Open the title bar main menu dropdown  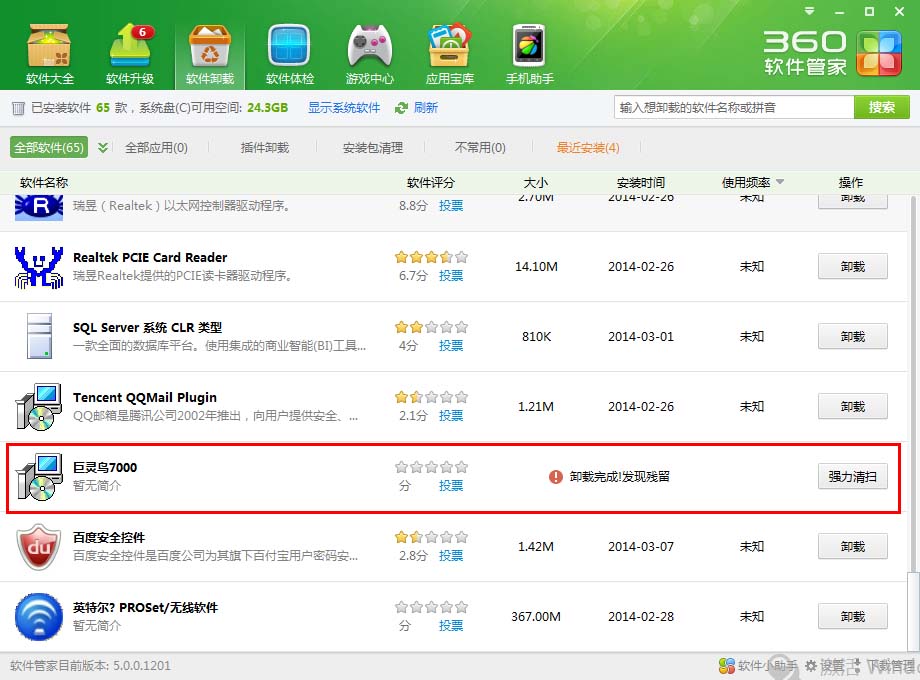[x=811, y=12]
